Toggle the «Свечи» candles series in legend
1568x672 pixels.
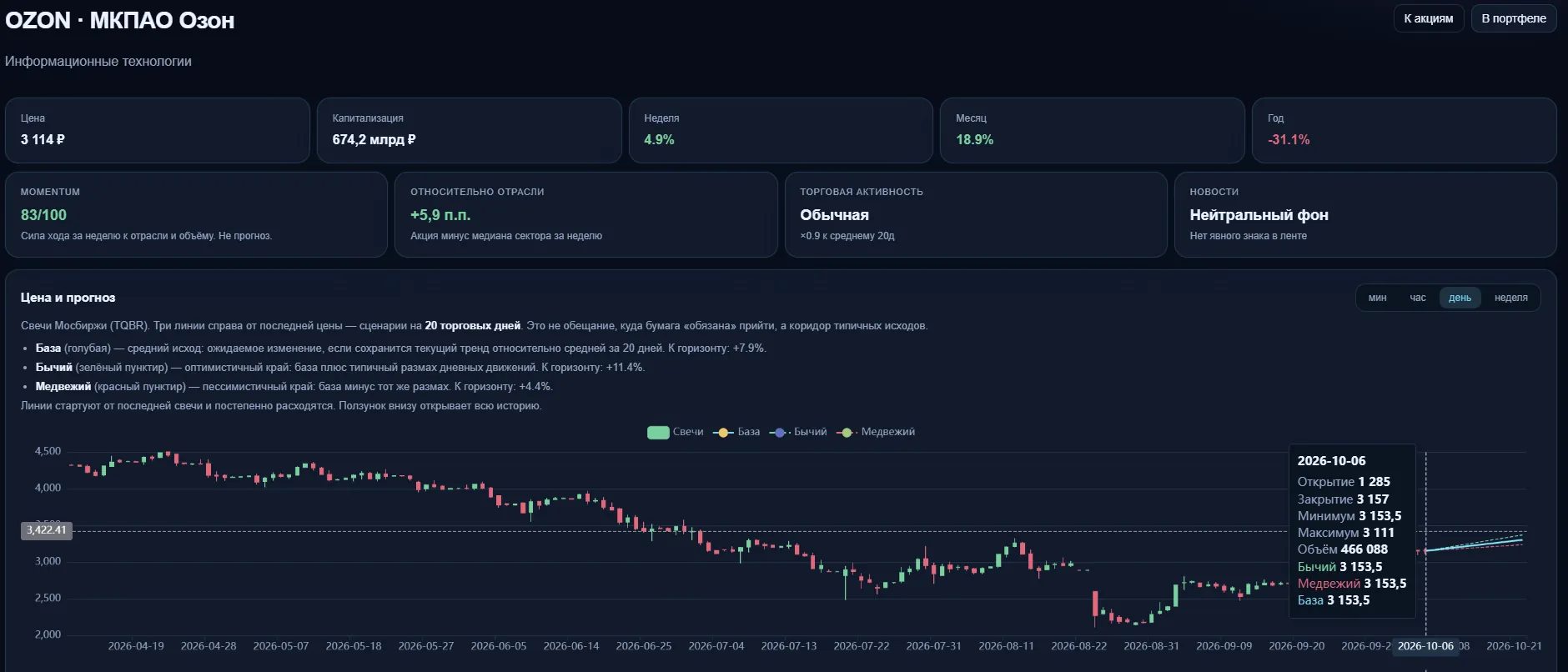coord(676,432)
